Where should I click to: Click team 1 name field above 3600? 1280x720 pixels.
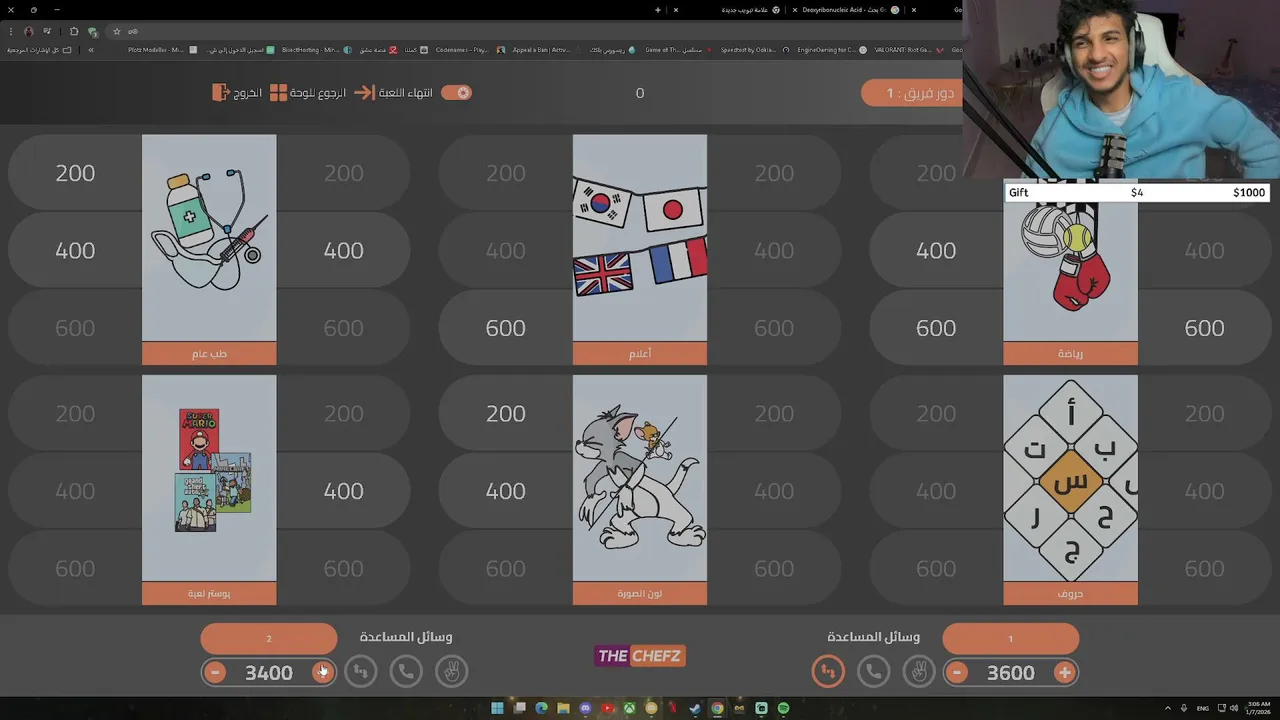click(1010, 638)
